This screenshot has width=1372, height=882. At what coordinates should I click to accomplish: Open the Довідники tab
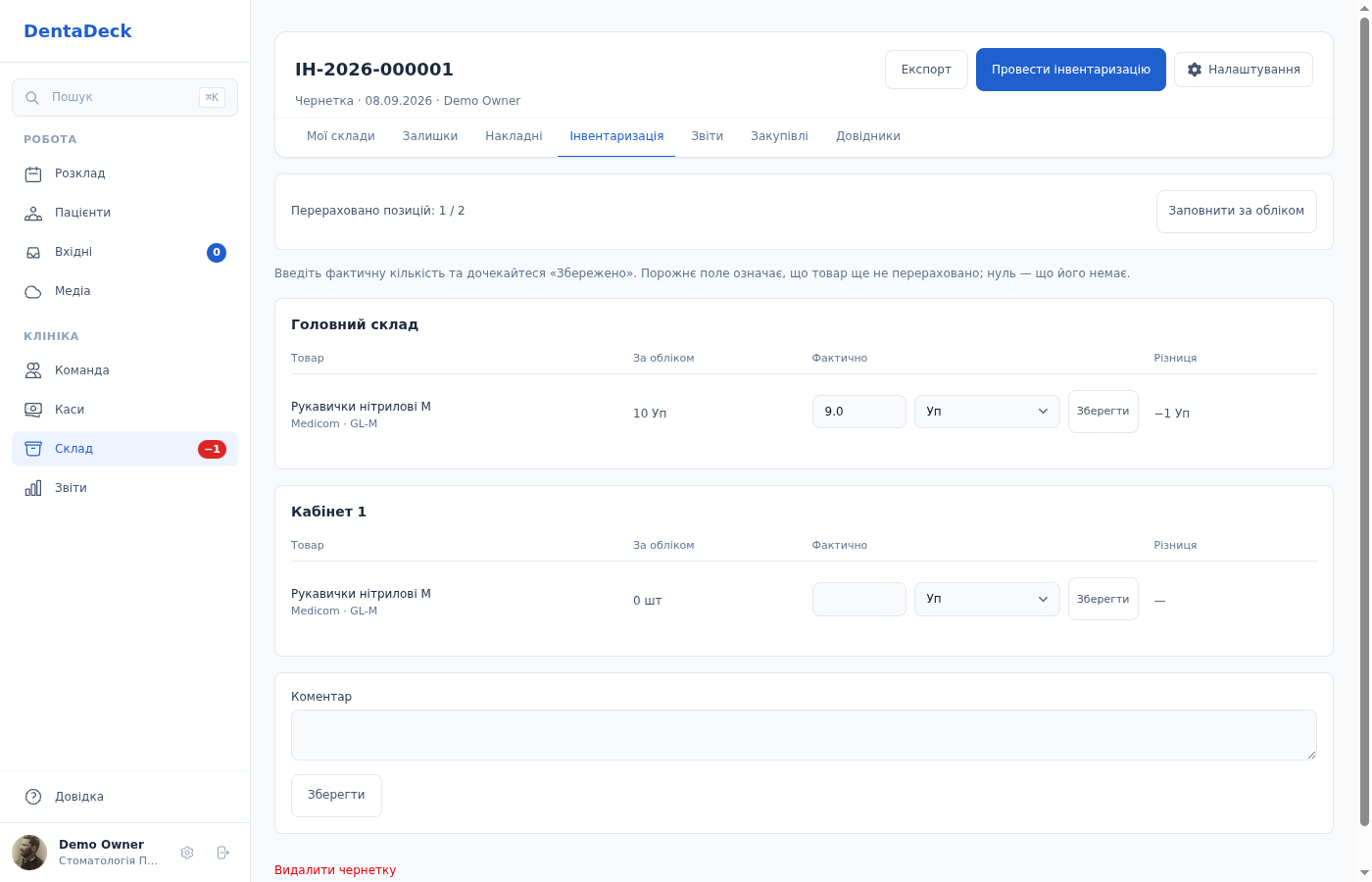tap(868, 136)
